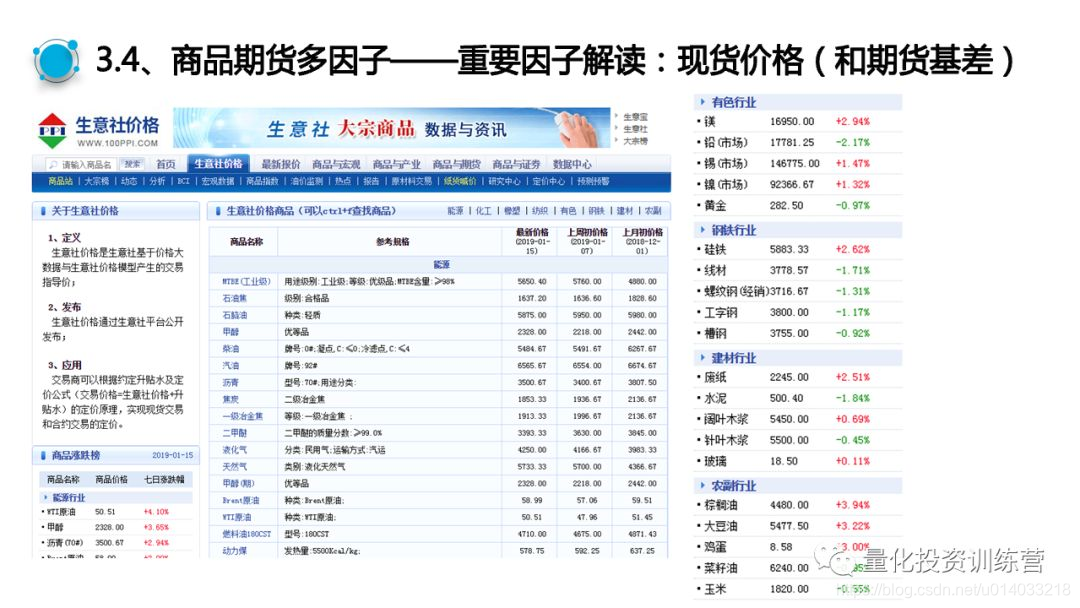Expand the 有色行业 section arrow

click(x=702, y=102)
